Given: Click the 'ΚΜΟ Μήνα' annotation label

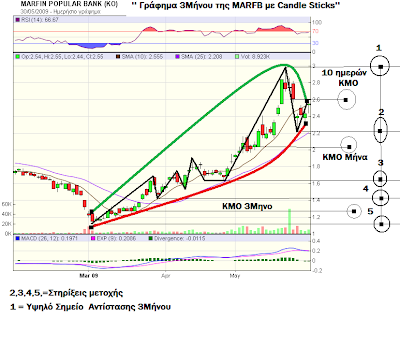Looking at the screenshot, I should [345, 157].
